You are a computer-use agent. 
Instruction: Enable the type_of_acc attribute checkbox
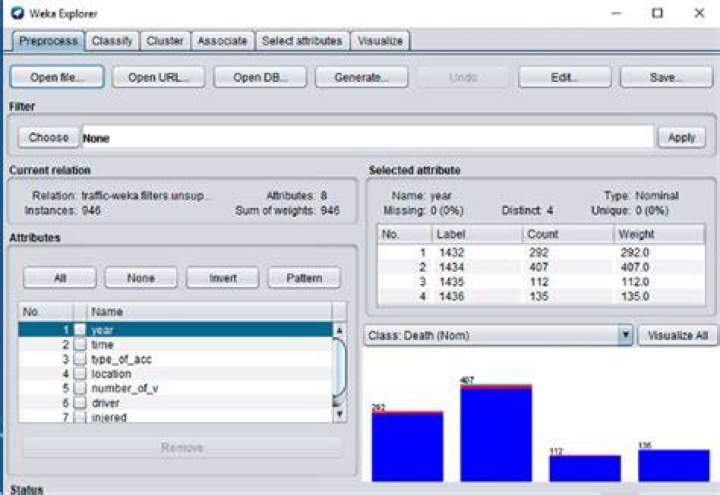coord(80,359)
